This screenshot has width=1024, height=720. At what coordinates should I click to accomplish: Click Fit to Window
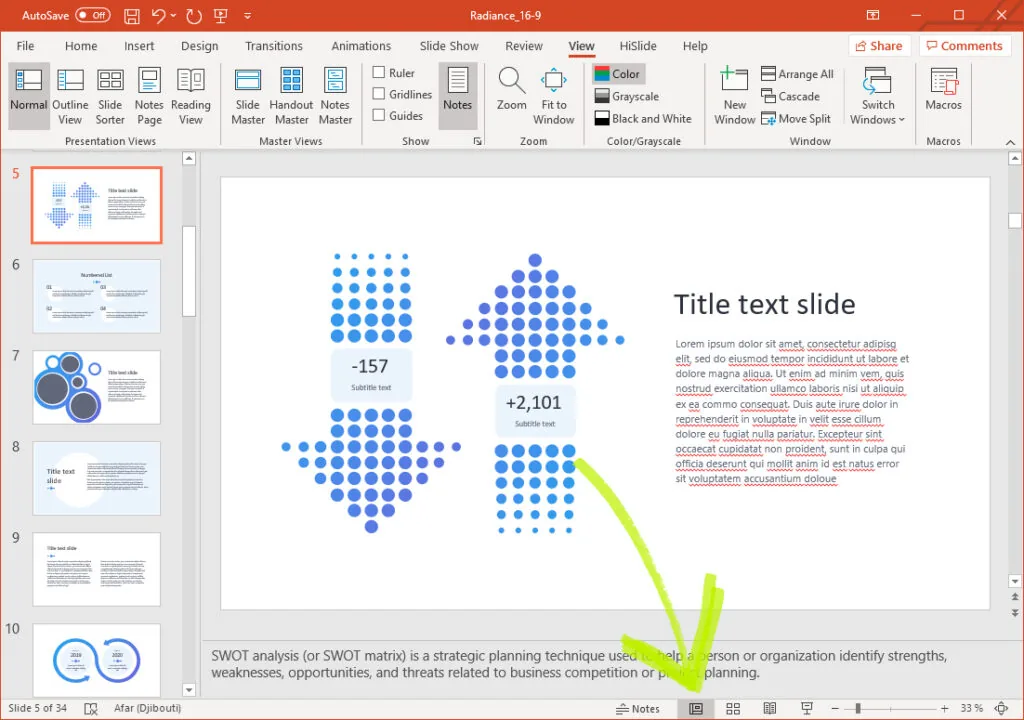tap(554, 97)
